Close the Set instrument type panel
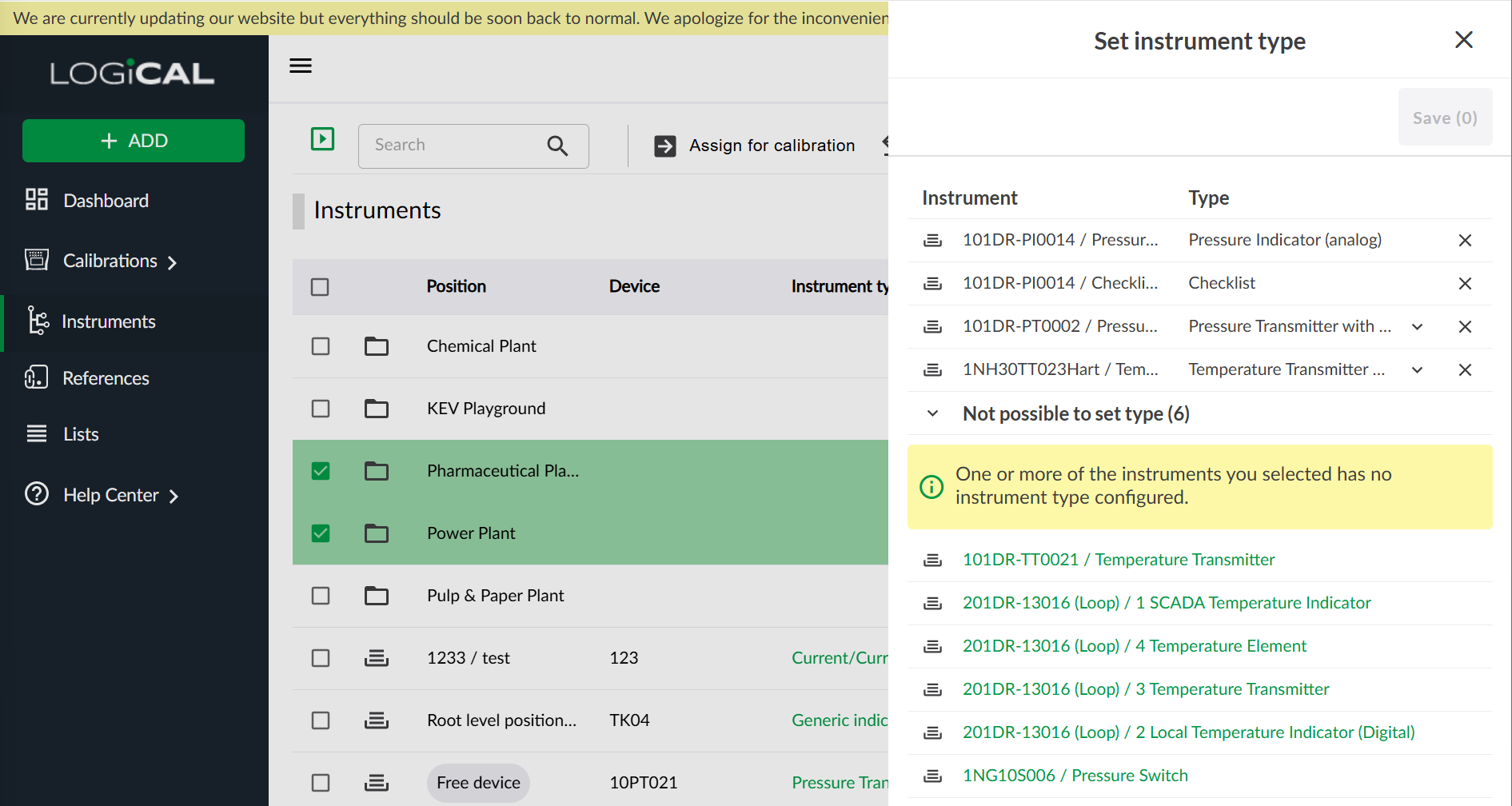Screen dimensions: 1512x806 [x=1463, y=40]
